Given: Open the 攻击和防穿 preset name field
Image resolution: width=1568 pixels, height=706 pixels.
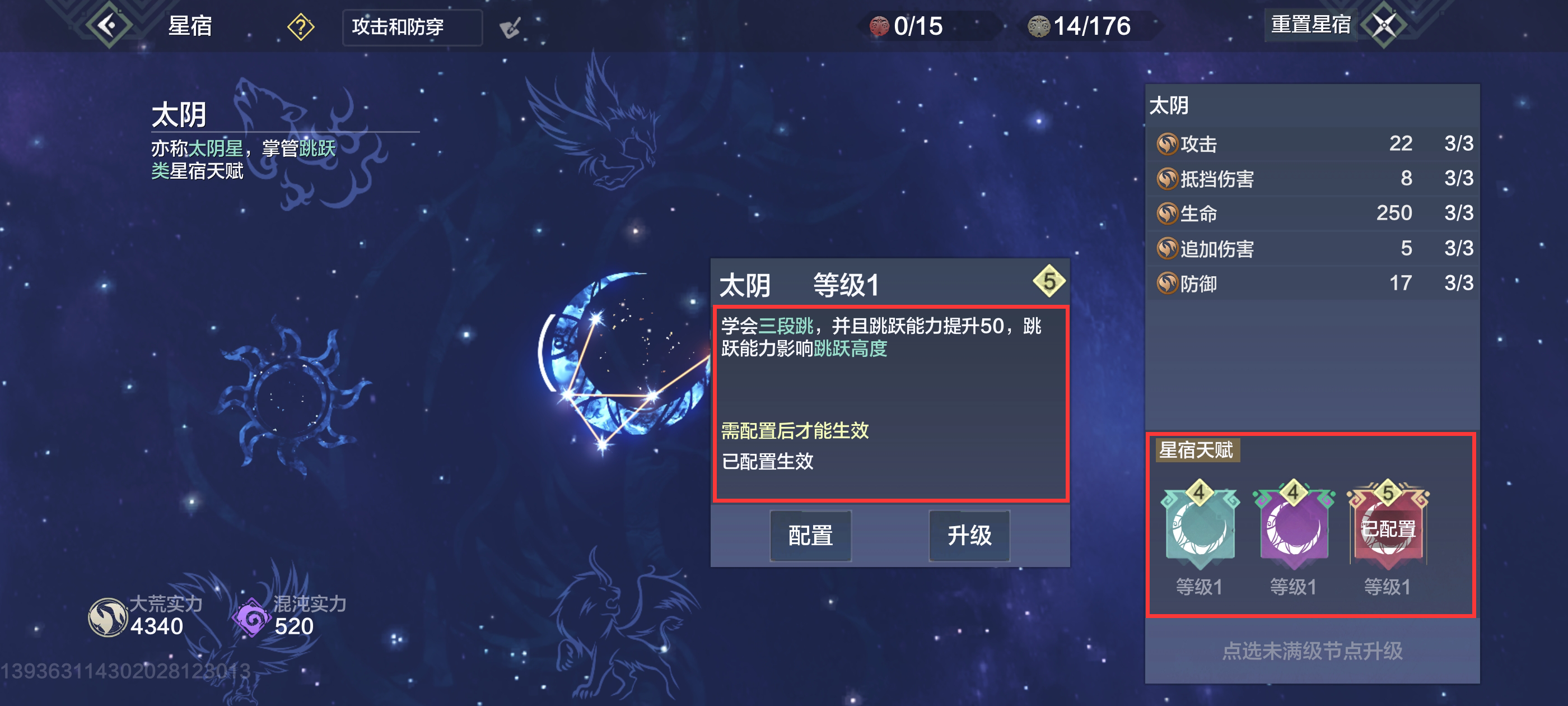Looking at the screenshot, I should coord(412,27).
